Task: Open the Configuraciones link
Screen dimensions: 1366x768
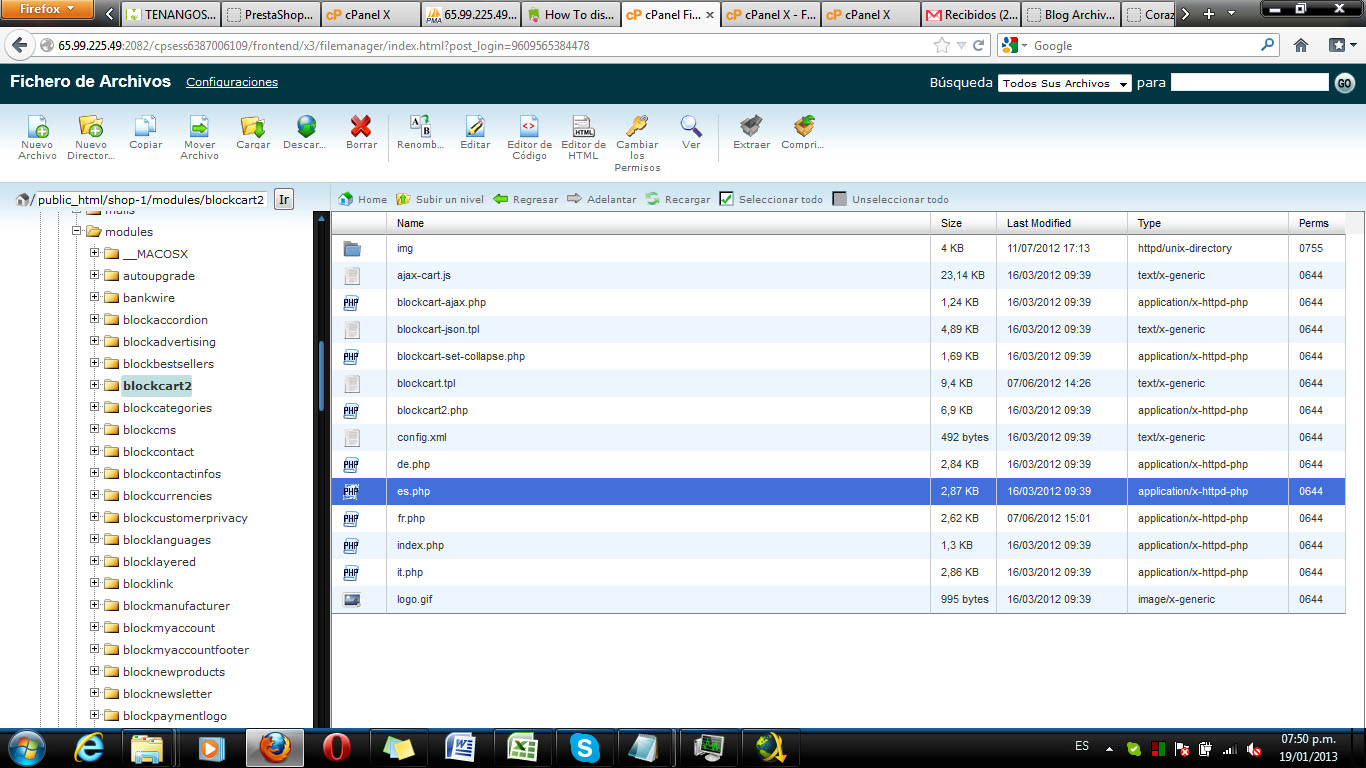Action: coord(232,82)
